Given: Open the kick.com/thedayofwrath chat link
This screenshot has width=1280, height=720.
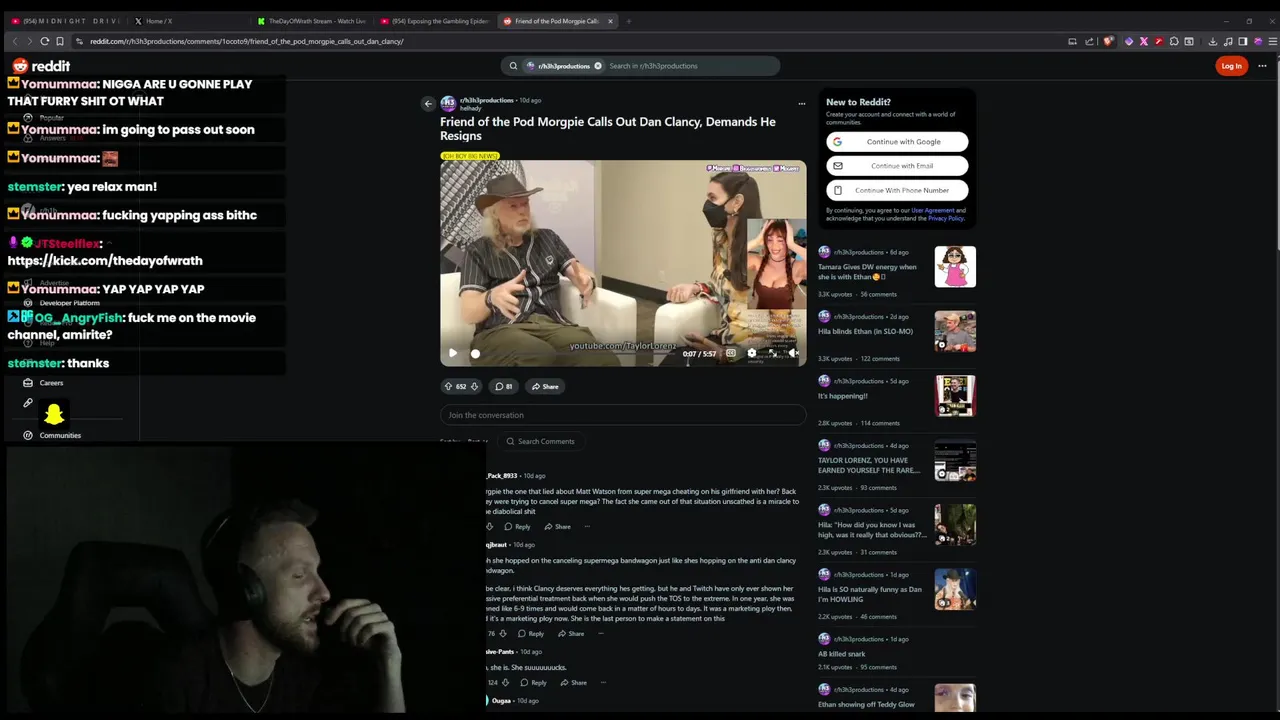Looking at the screenshot, I should pos(105,260).
